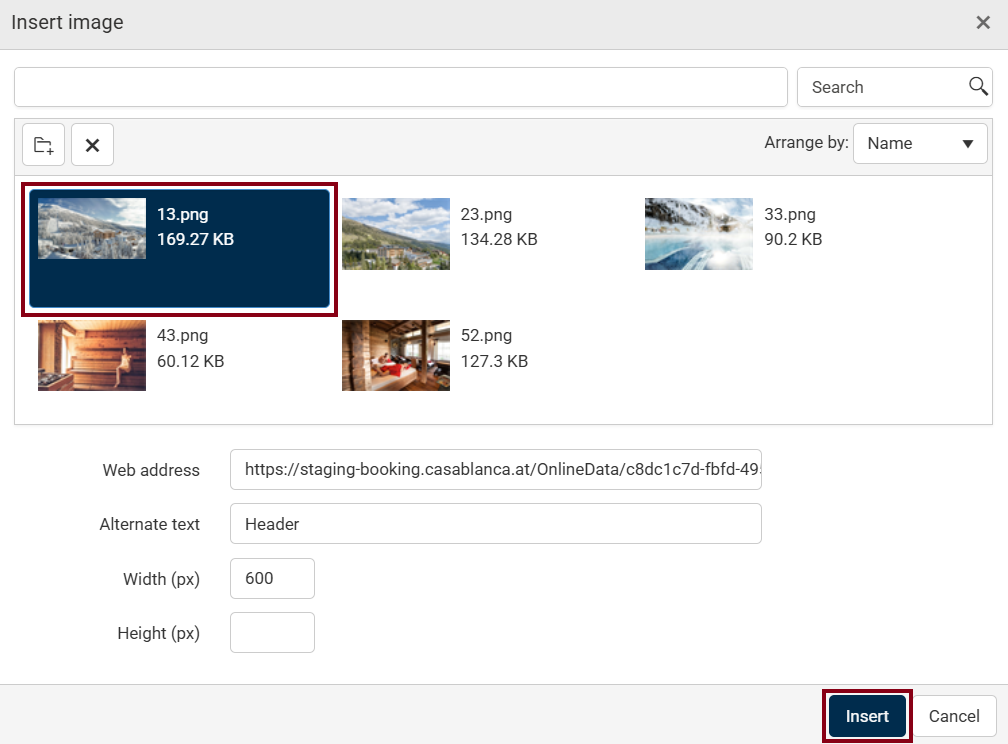Screen dimensions: 1008x744
Task: Select the 13.png thumbnail
Action: coord(92,228)
